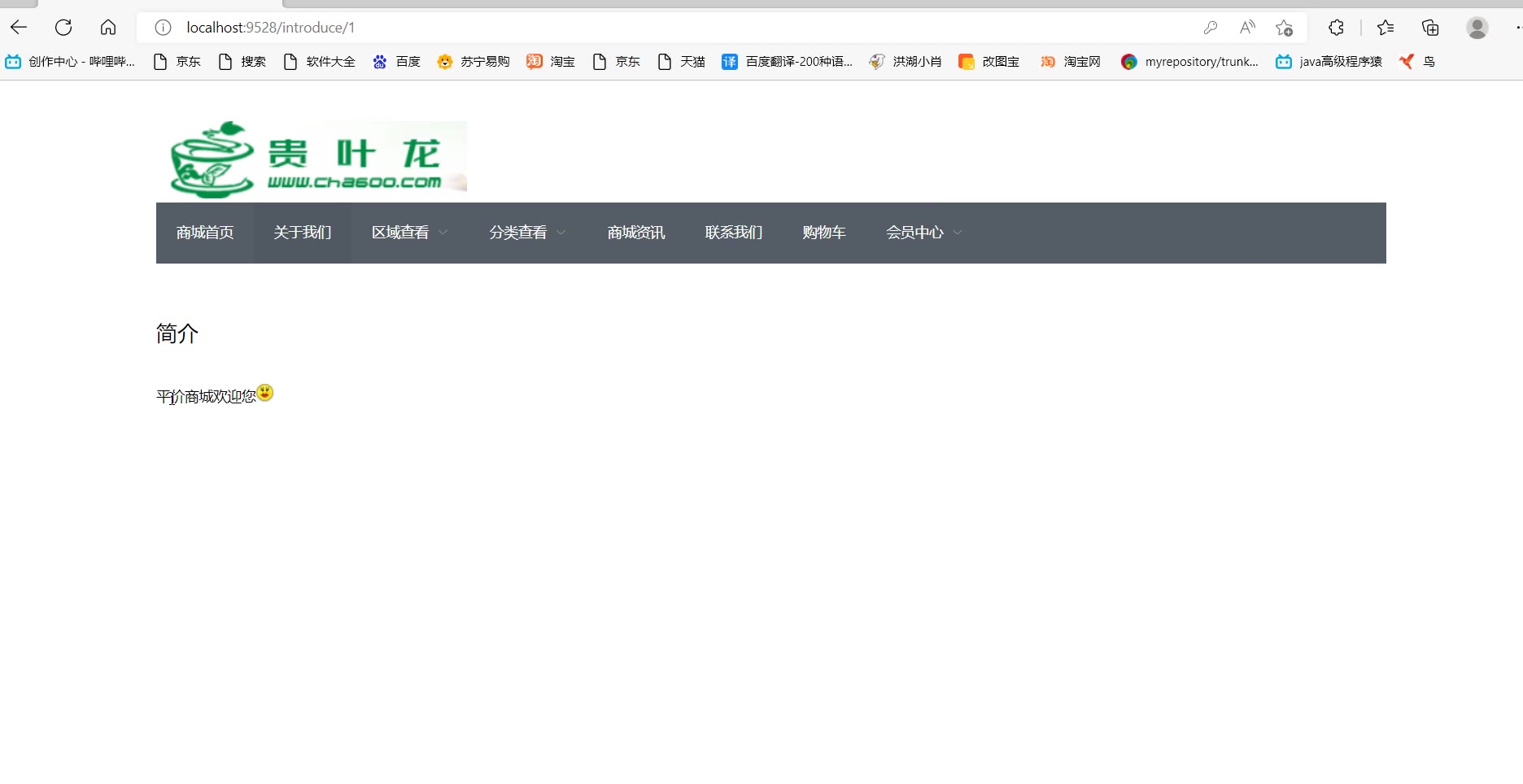Viewport: 1523px width, 784px height.
Task: View site information icon in address bar
Action: coord(163,28)
